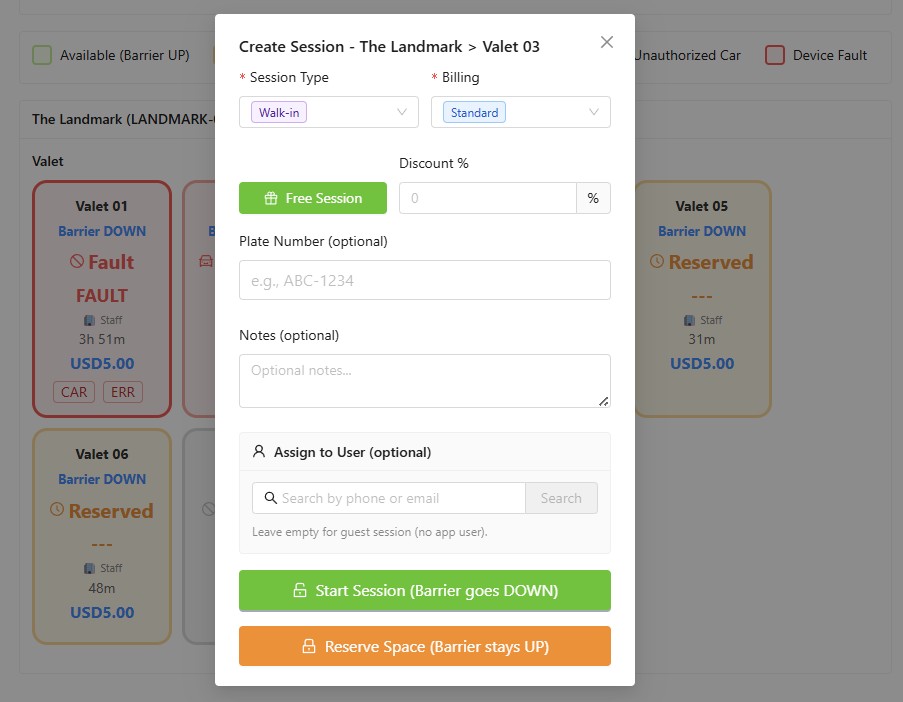Viewport: 903px width, 702px height.
Task: Click the Plate Number text field
Action: click(424, 280)
